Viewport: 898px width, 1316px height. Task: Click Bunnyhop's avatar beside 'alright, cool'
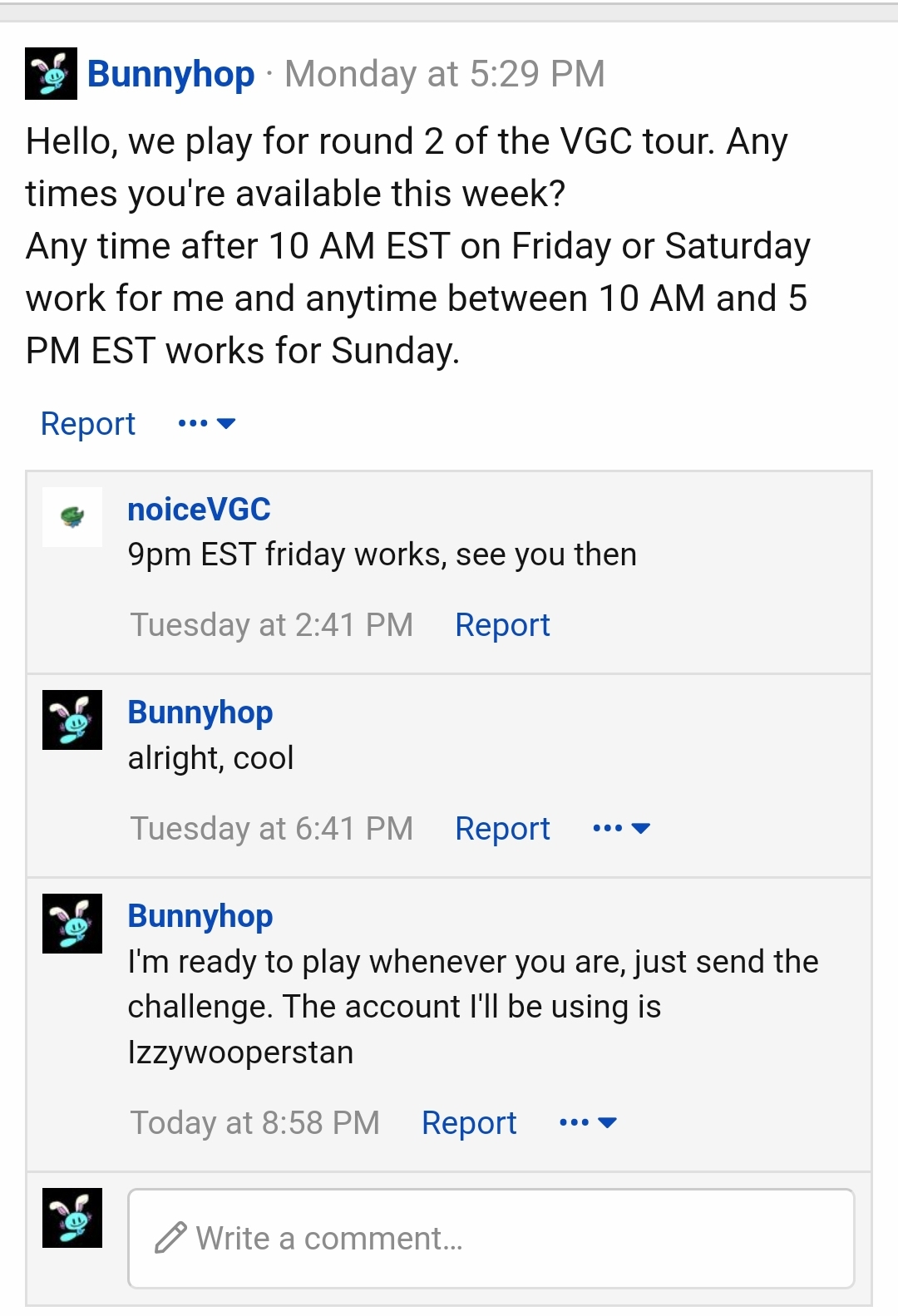(x=72, y=720)
